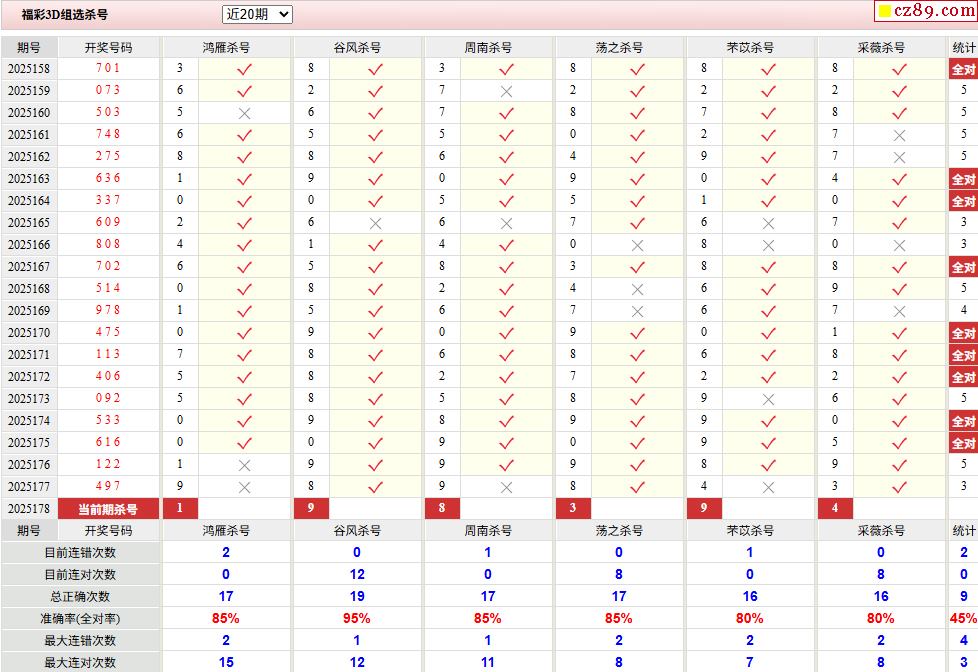Click the red checkmark in 谷风杀号 for row 2025177
978x672 pixels.
pyautogui.click(x=375, y=487)
